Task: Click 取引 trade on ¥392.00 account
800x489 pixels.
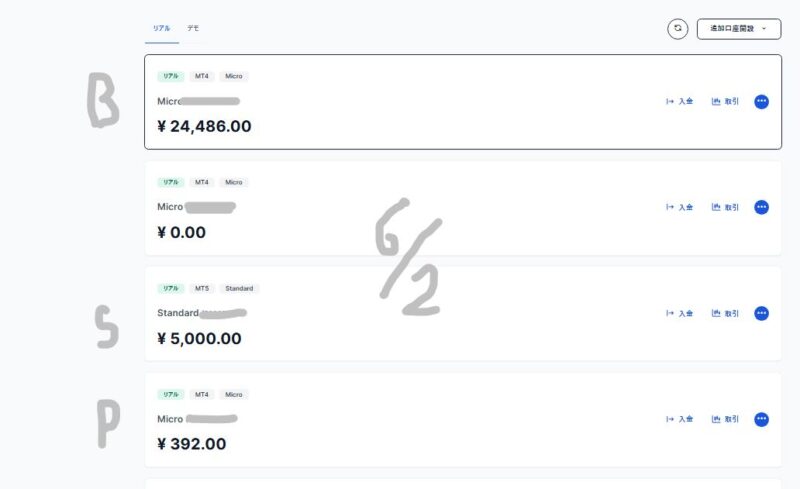Action: coord(725,419)
